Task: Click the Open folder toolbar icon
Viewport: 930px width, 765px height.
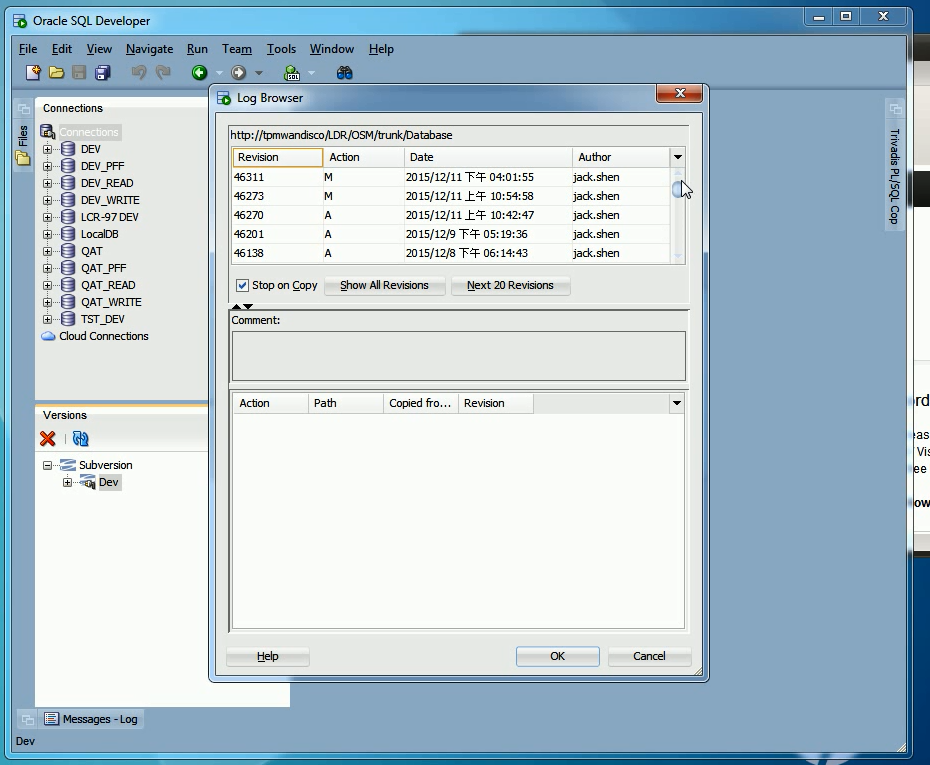Action: 56,72
